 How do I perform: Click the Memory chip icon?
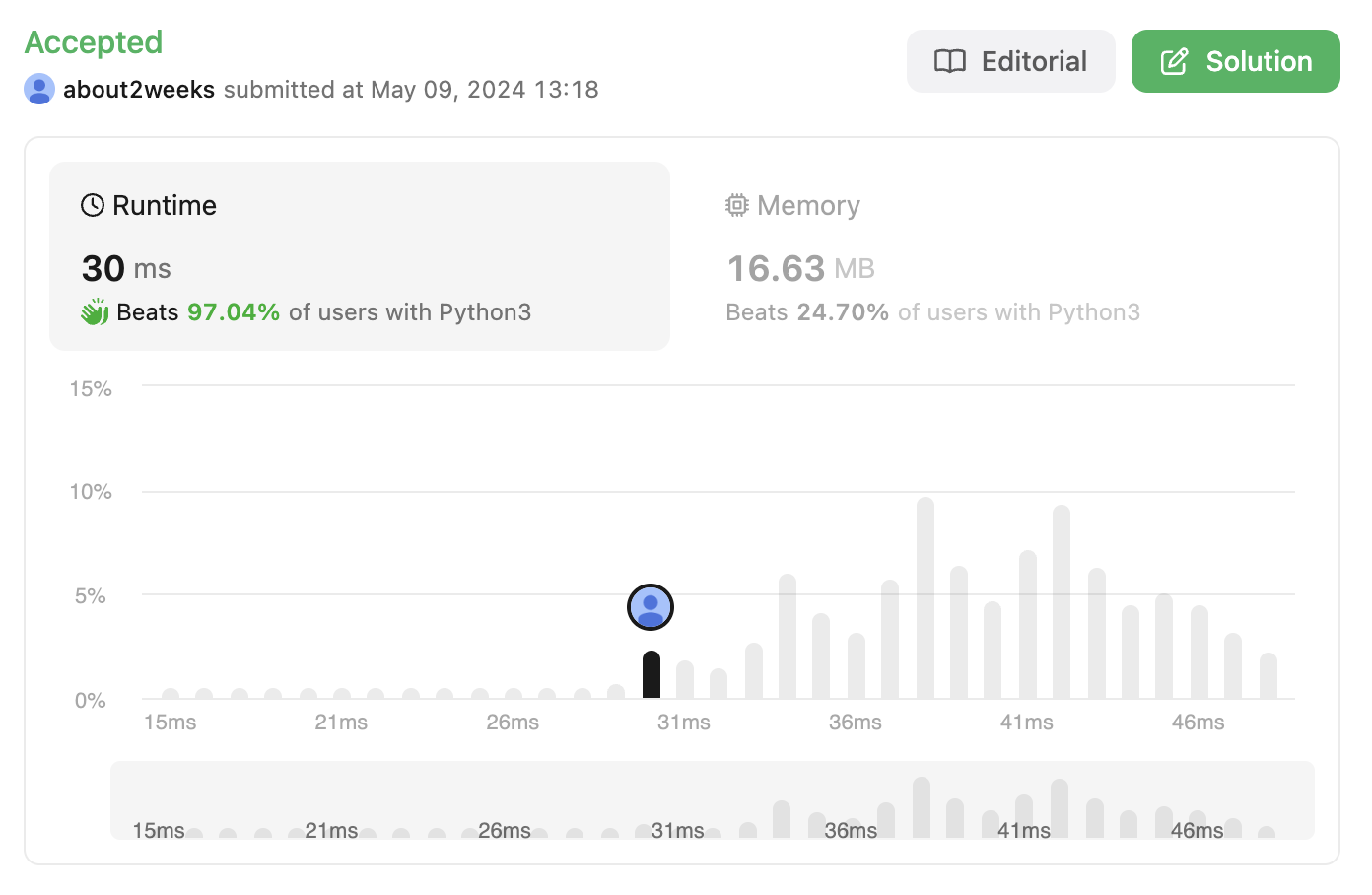[737, 205]
